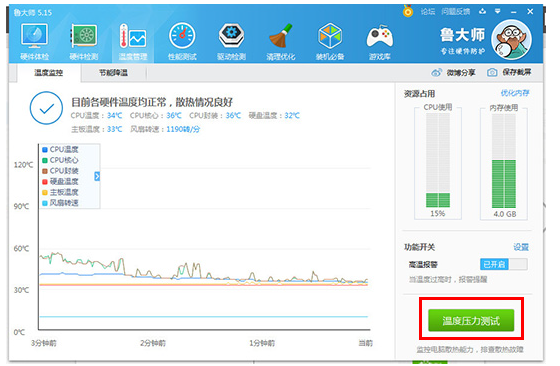Switch to the 节能降温 tab
This screenshot has height=366, width=560.
tap(114, 73)
